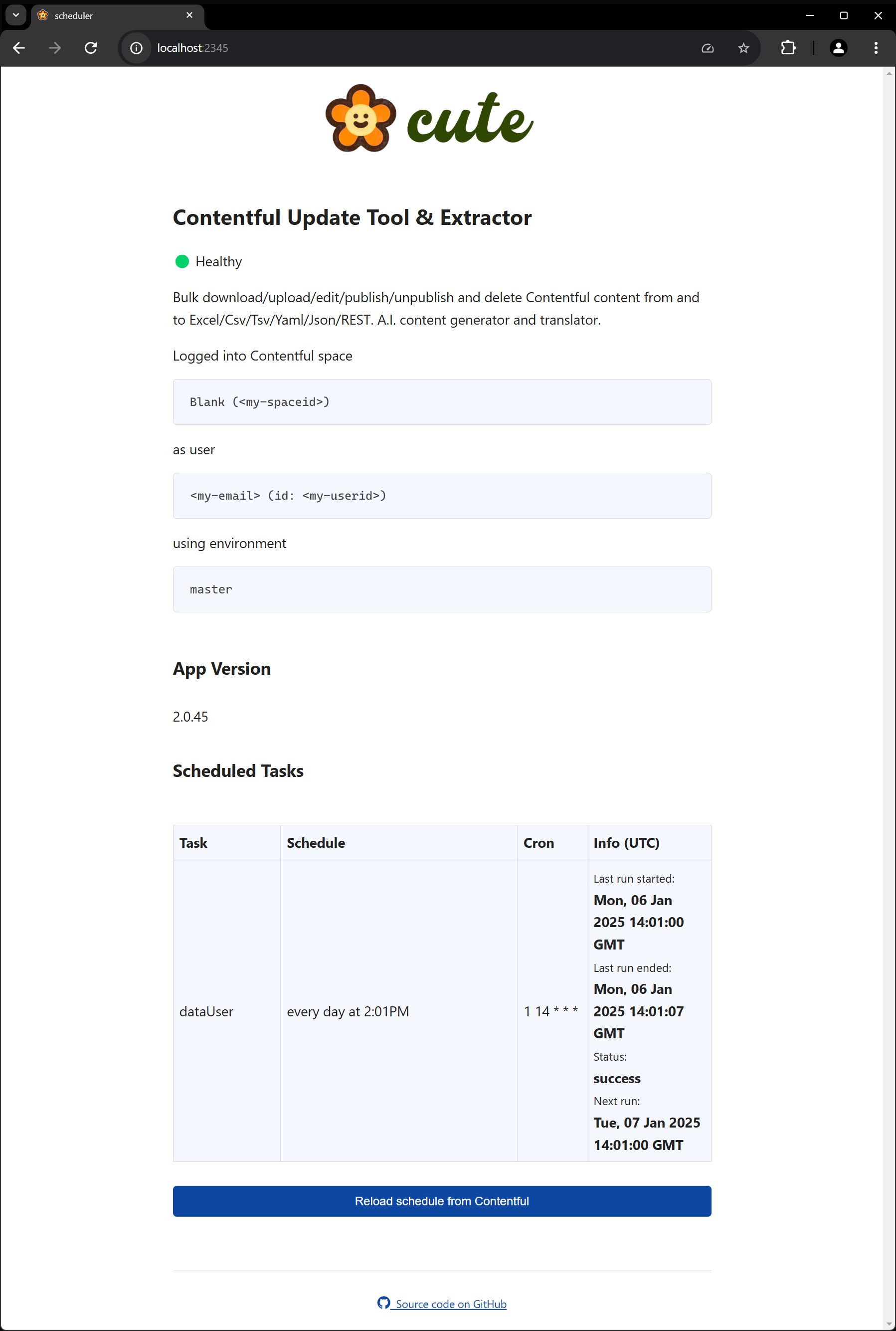Screen dimensions: 896x1331
Task: Click the master environment code box
Action: (442, 589)
